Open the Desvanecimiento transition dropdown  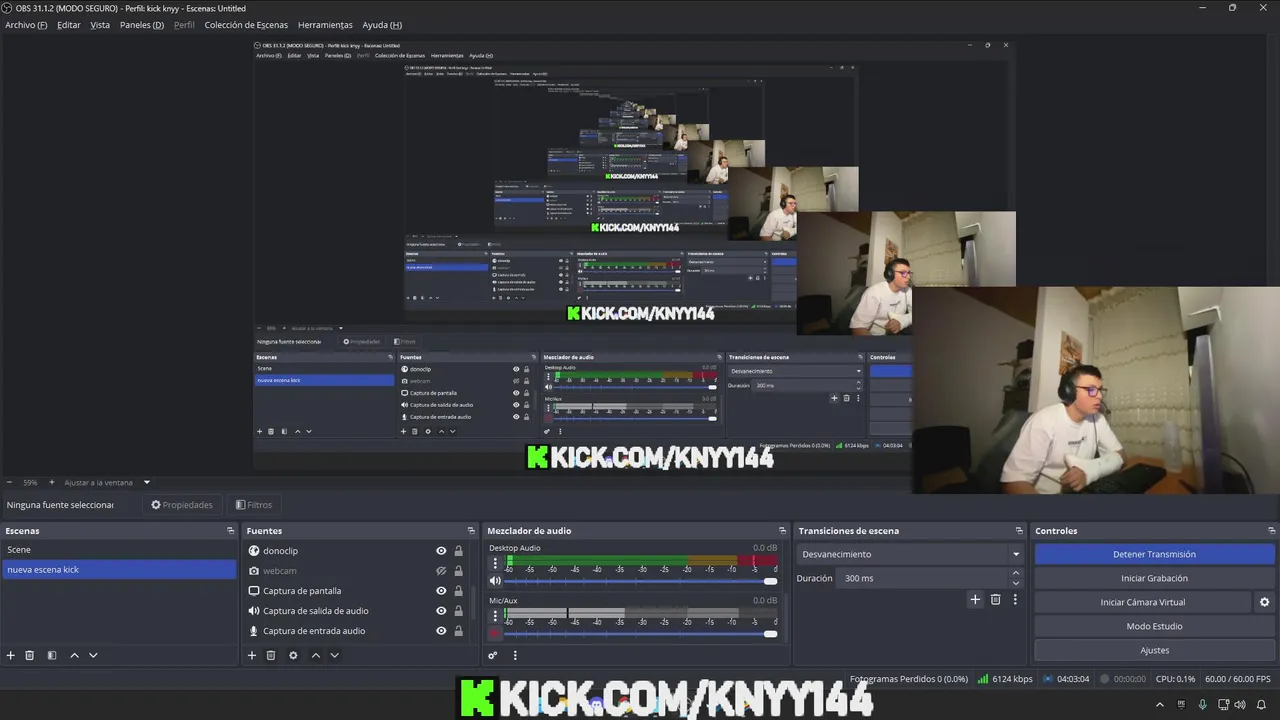click(911, 554)
